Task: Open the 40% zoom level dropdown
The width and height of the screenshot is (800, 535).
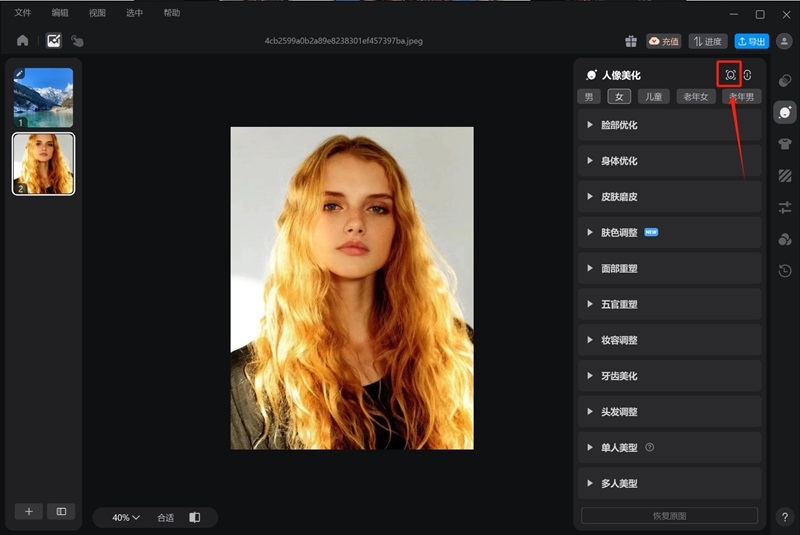Action: pos(126,517)
